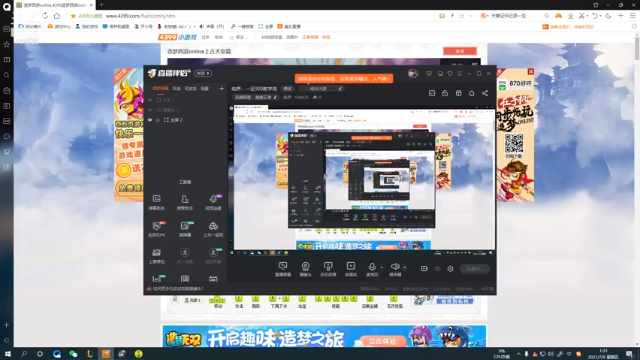Close right-side ad on 4399 page

point(531,72)
